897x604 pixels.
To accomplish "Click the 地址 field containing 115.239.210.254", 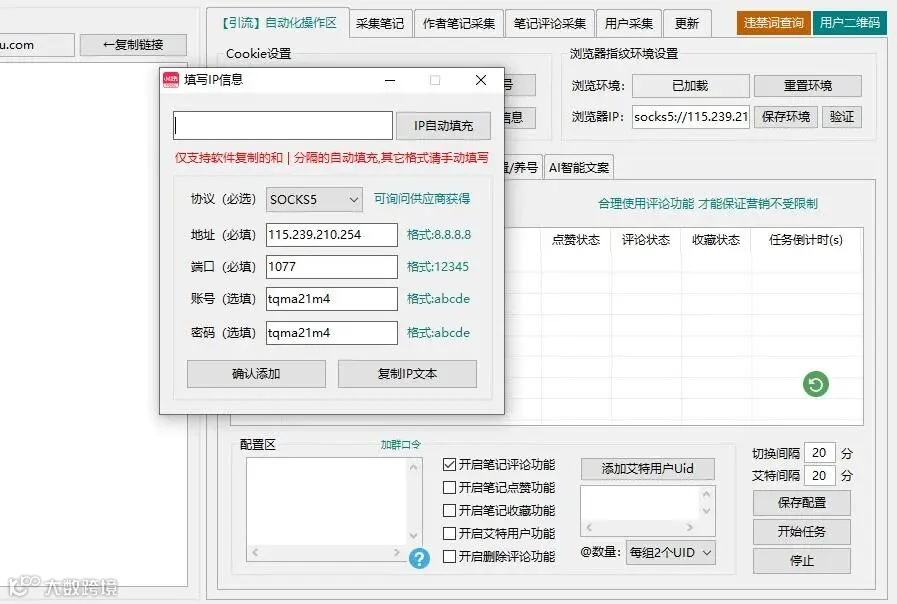I will 332,235.
